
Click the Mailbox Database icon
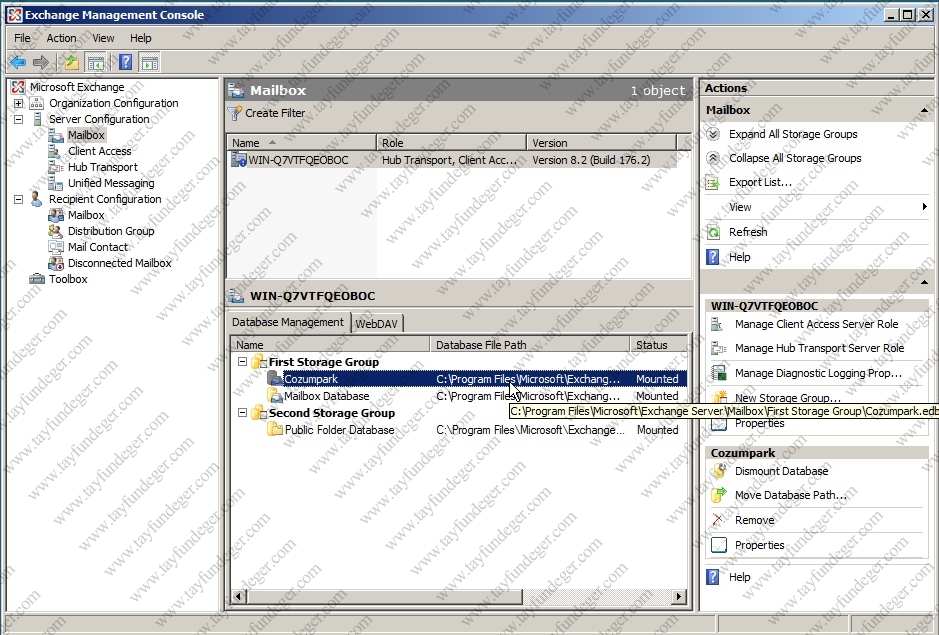(x=275, y=395)
